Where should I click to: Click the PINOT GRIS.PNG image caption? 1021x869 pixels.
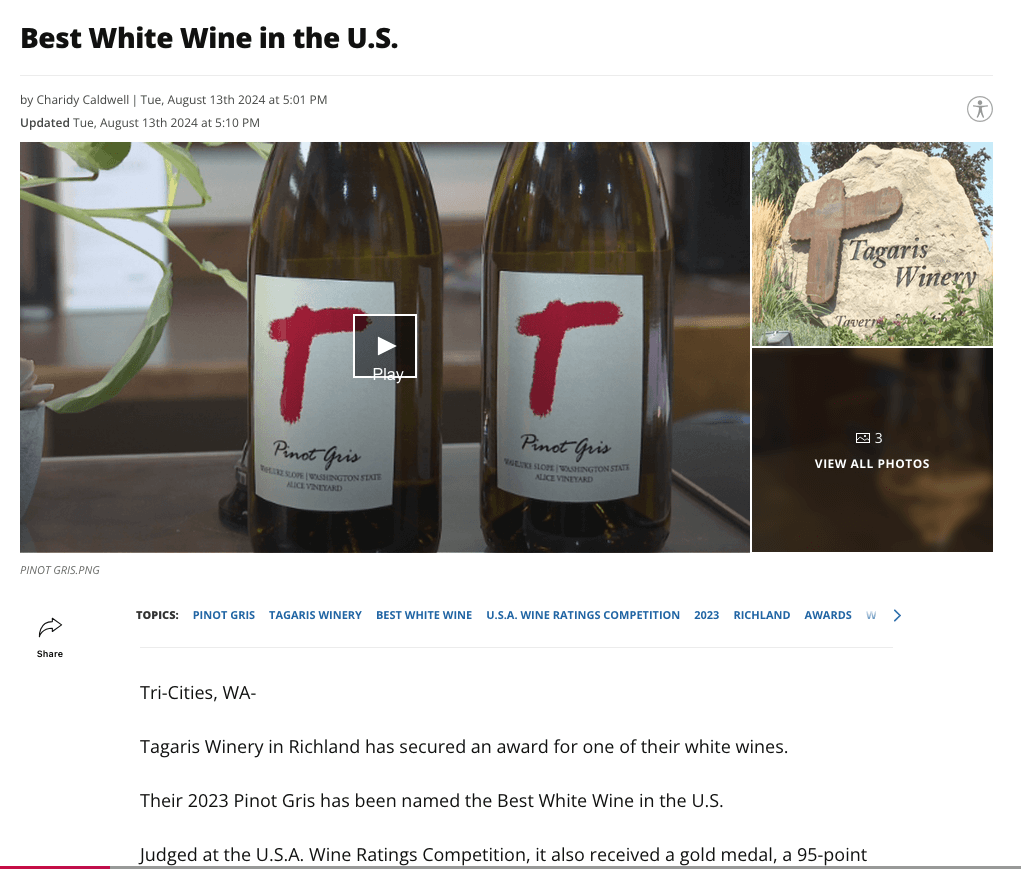pos(60,570)
